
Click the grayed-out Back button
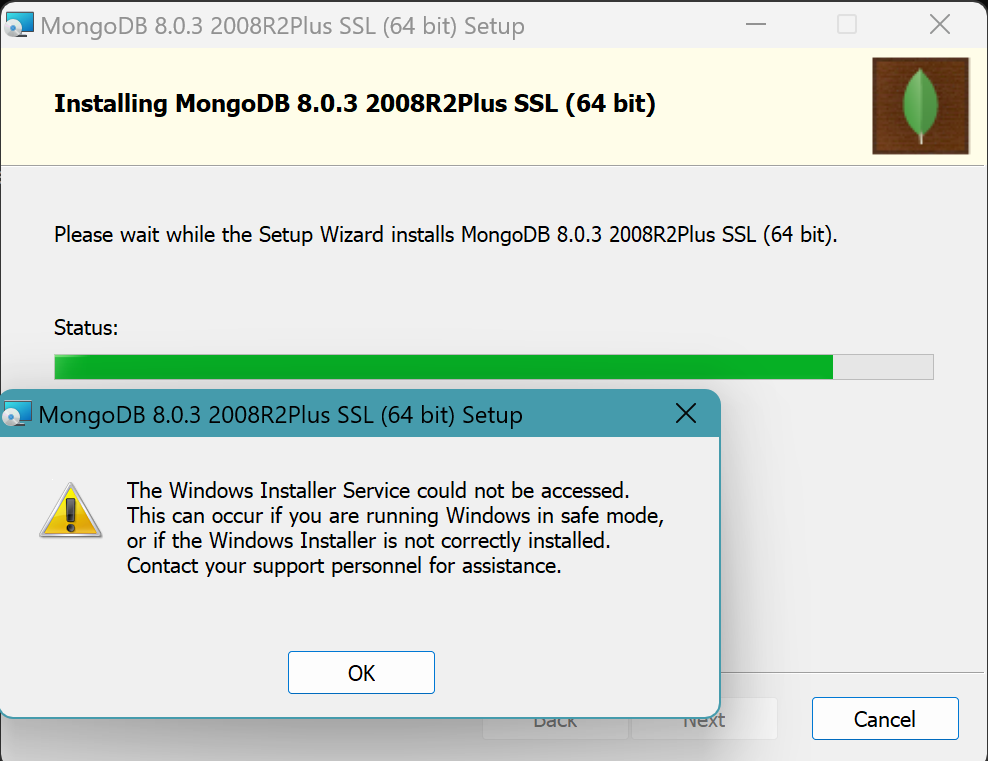555,719
